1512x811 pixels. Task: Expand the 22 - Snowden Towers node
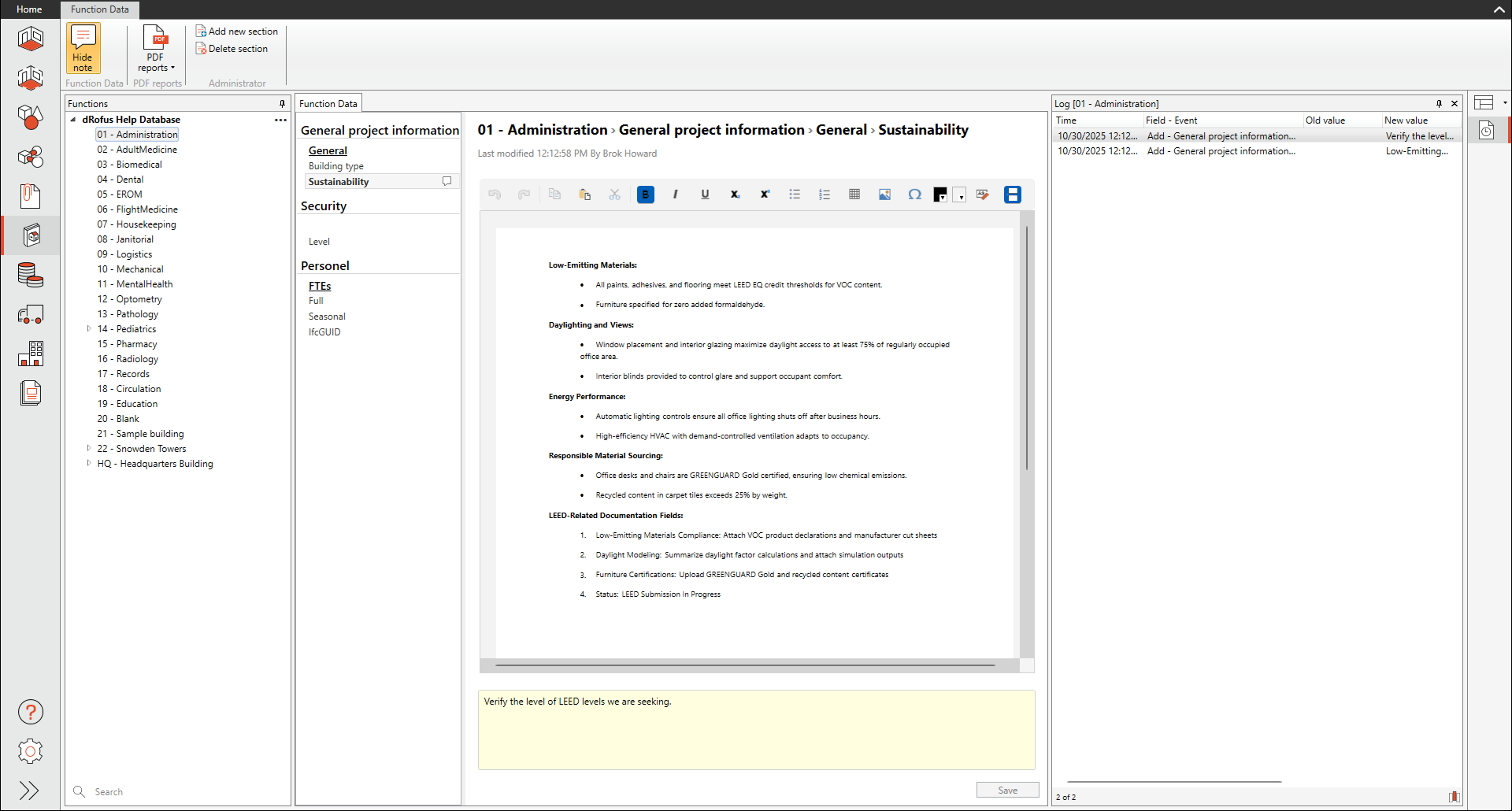pyautogui.click(x=89, y=449)
